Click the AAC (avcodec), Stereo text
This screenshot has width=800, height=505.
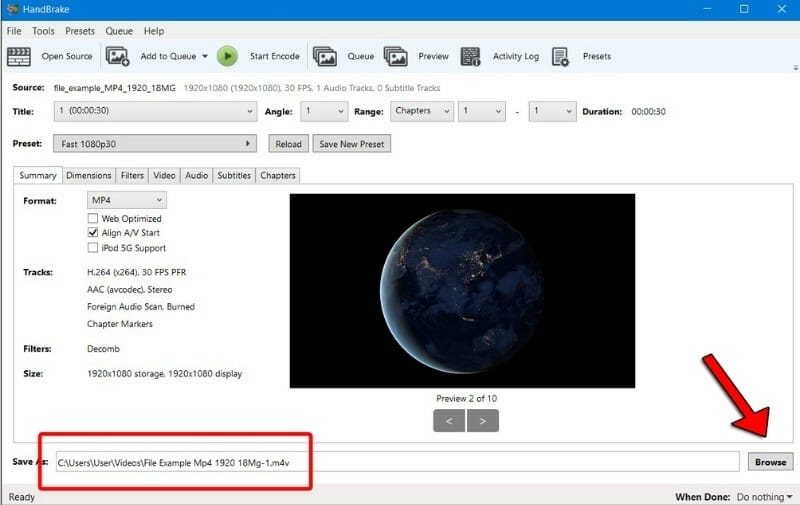point(130,290)
